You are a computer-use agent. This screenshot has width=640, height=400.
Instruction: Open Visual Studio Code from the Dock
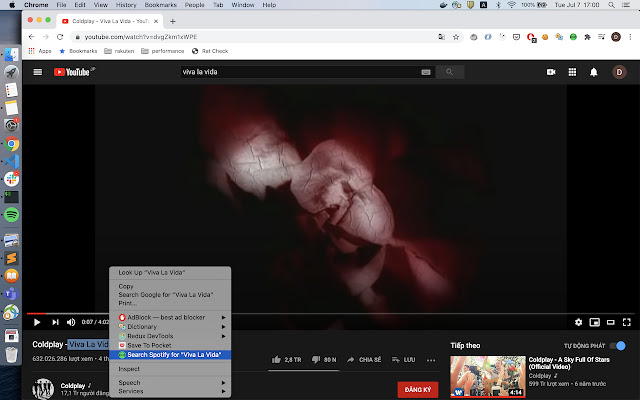[11, 161]
